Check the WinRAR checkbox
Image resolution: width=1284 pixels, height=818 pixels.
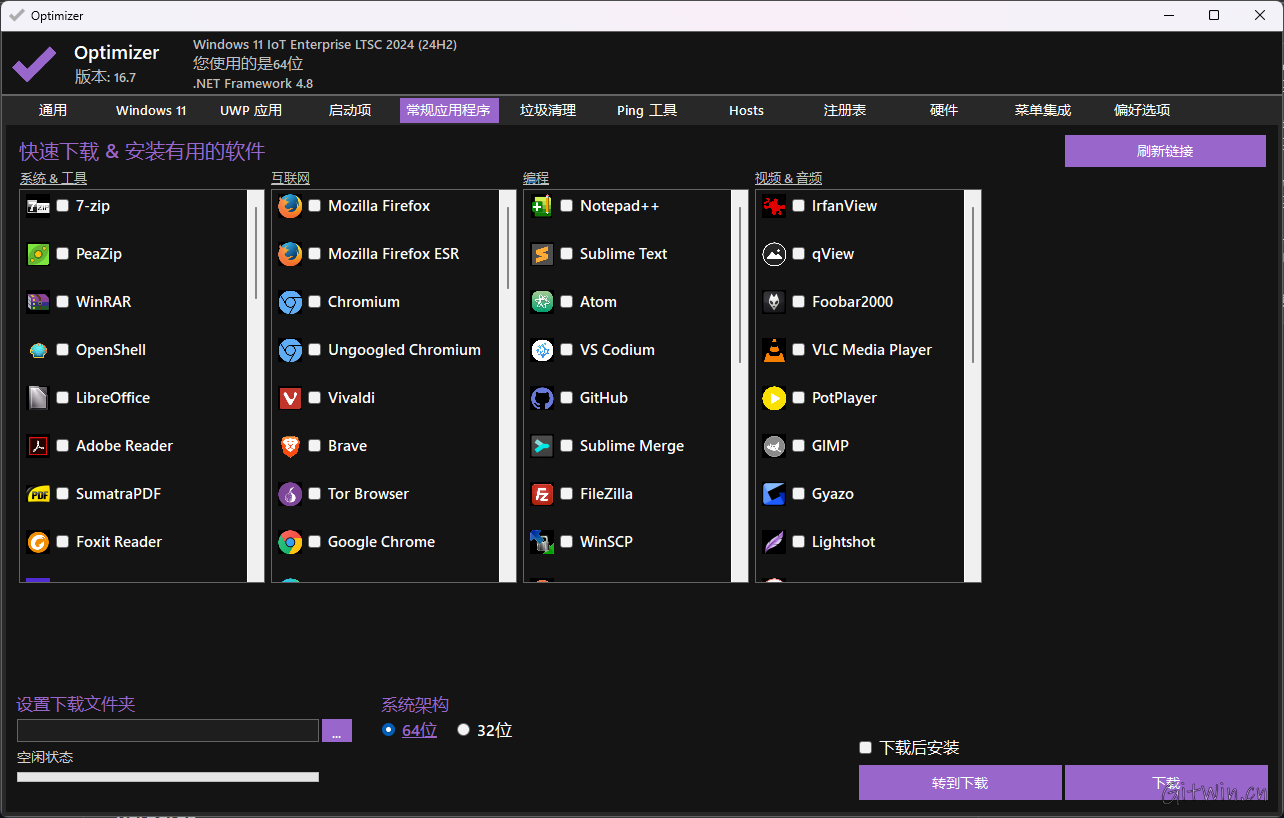[63, 302]
